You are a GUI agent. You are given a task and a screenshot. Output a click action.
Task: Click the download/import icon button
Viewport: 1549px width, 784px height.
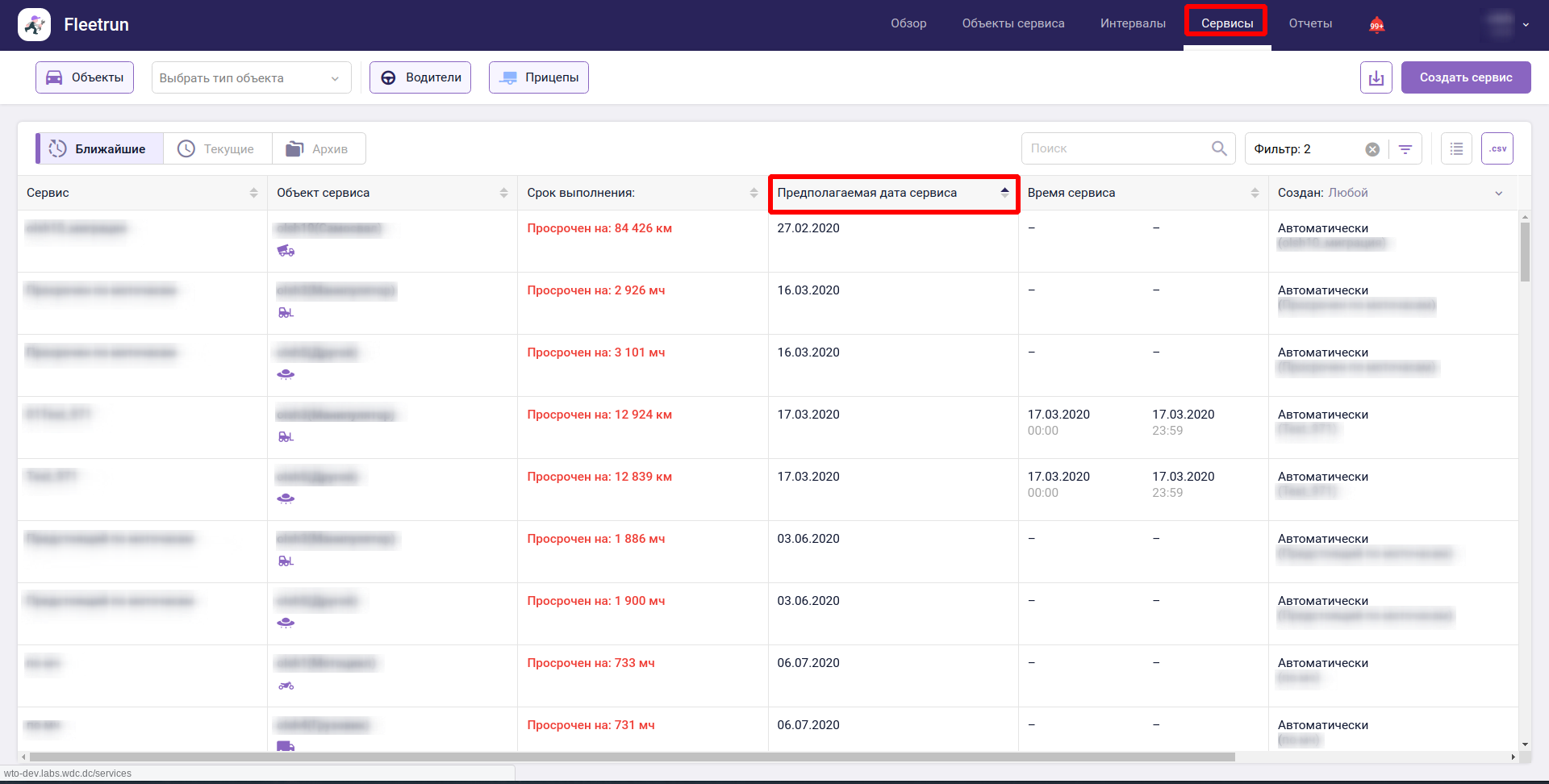tap(1376, 77)
